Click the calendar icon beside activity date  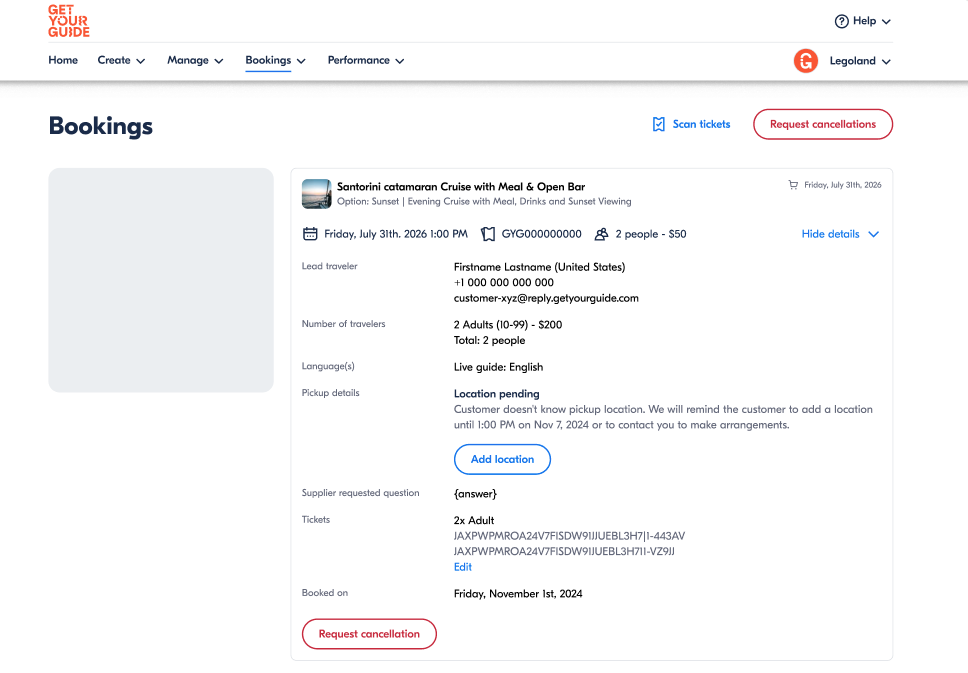tap(310, 234)
